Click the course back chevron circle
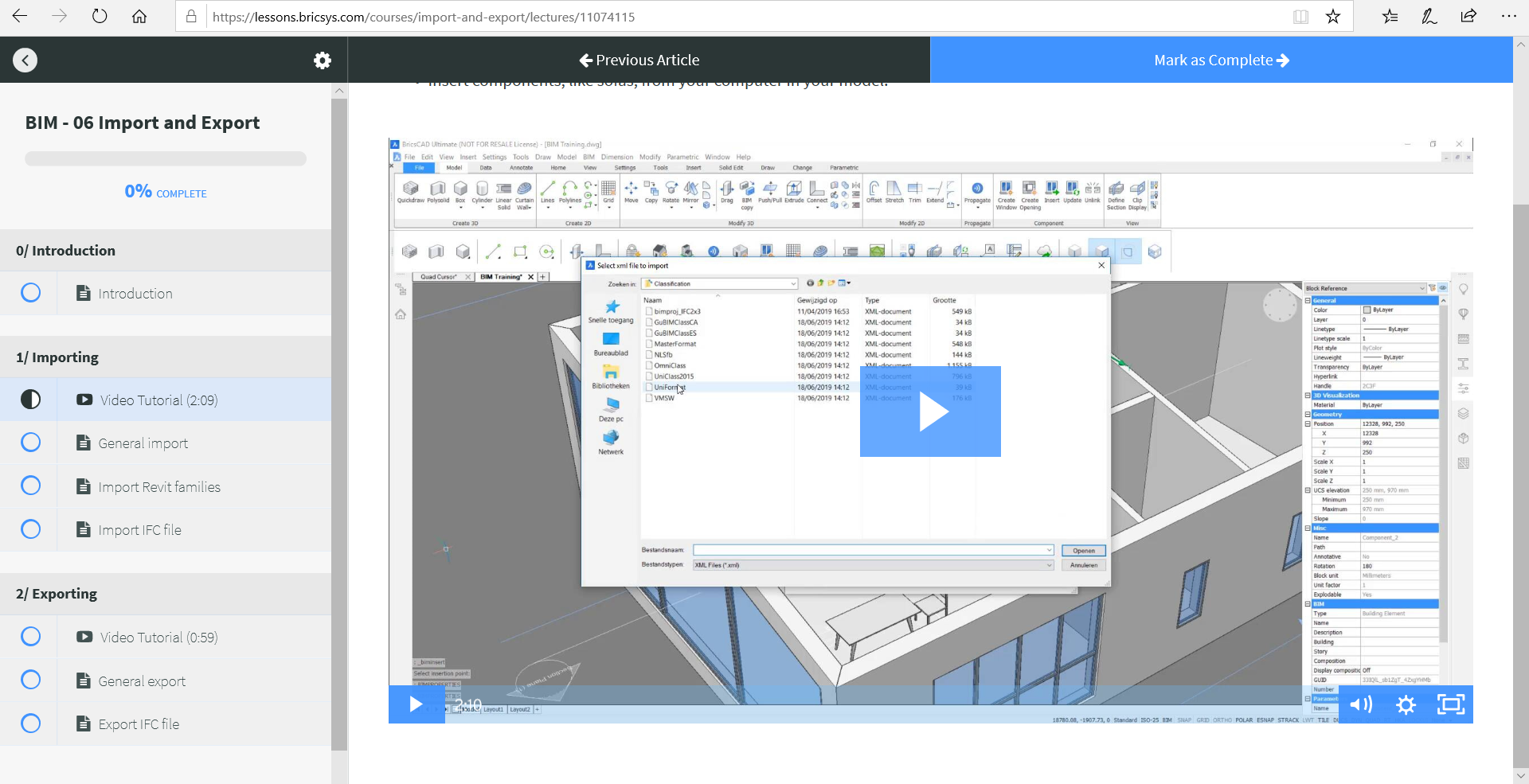The image size is (1529, 784). [25, 60]
